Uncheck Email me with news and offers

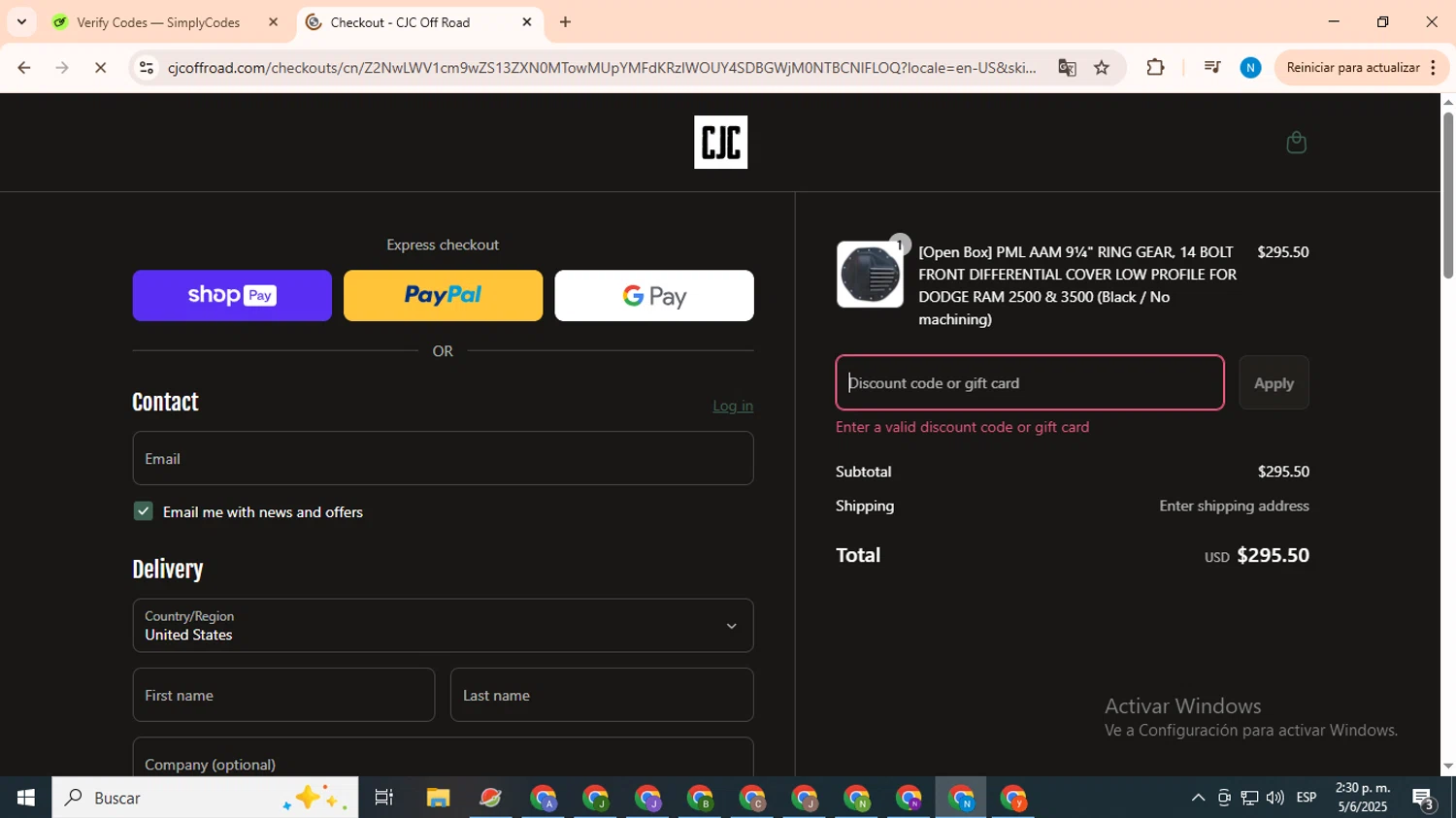[144, 511]
